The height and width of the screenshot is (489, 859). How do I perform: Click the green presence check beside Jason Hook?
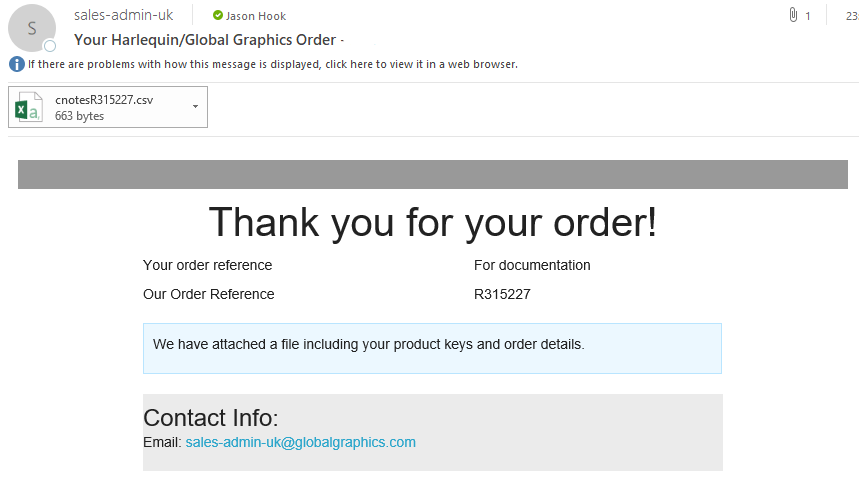click(217, 15)
